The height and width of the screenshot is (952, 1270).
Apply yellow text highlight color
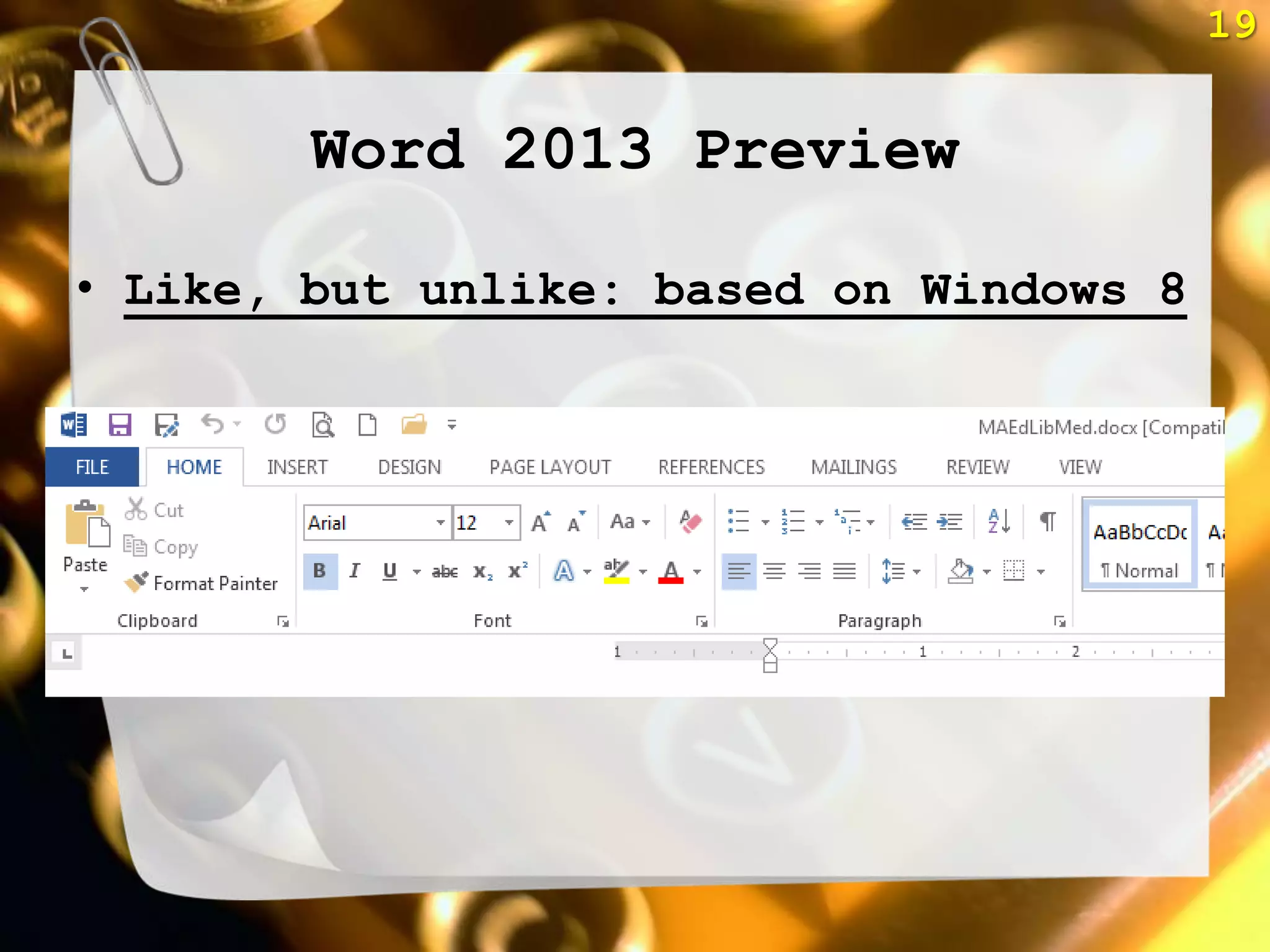[x=616, y=571]
